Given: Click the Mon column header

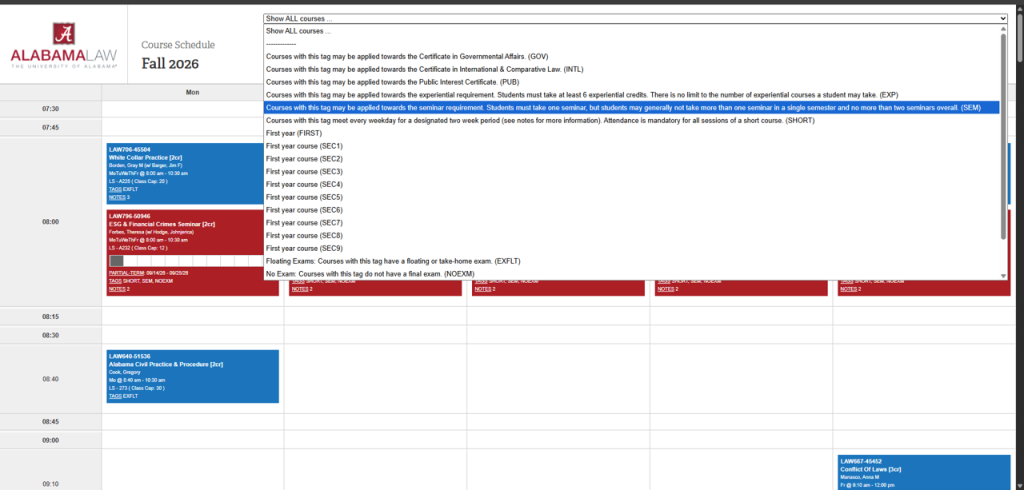Looking at the screenshot, I should pyautogui.click(x=192, y=92).
